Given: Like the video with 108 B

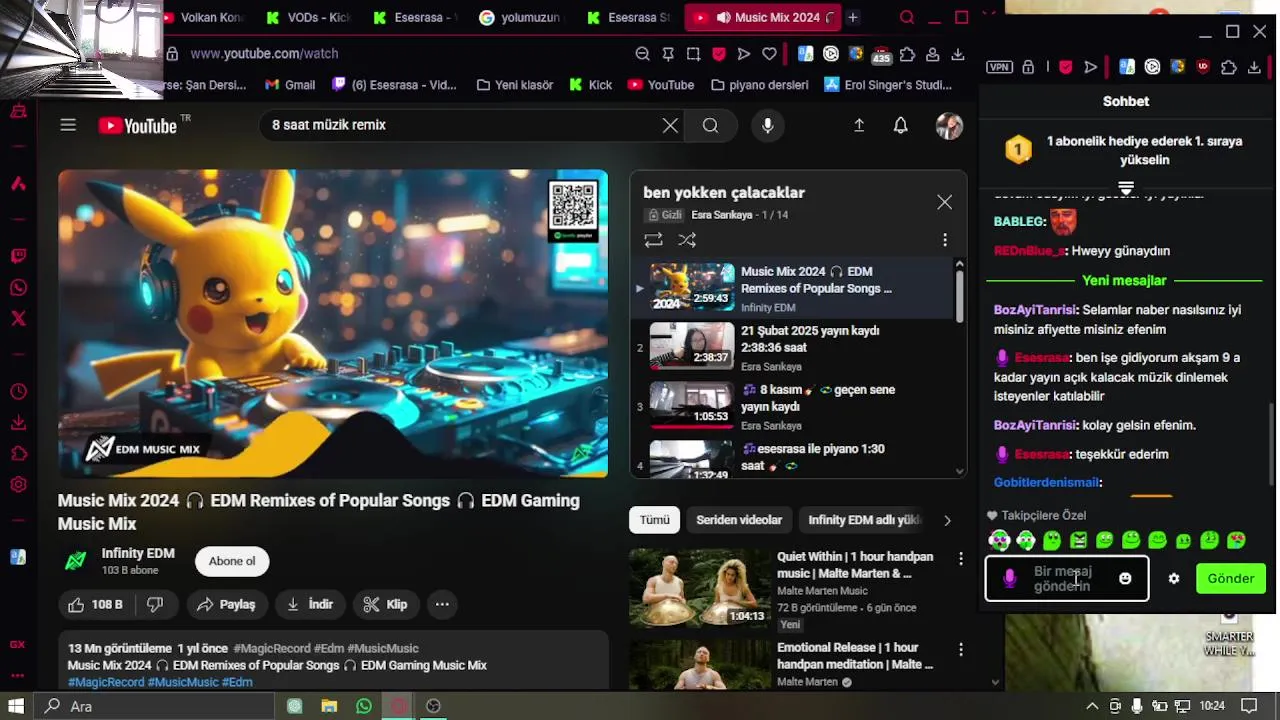Looking at the screenshot, I should (x=96, y=604).
